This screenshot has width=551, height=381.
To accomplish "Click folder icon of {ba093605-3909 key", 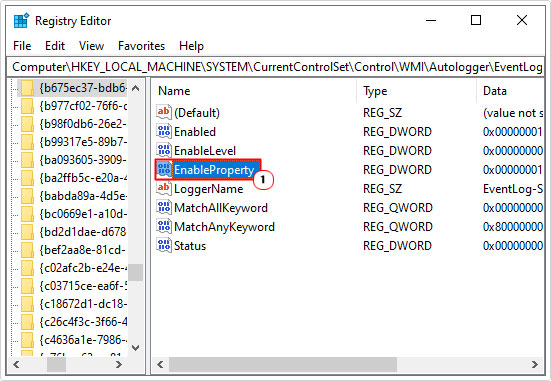I will pos(27,160).
